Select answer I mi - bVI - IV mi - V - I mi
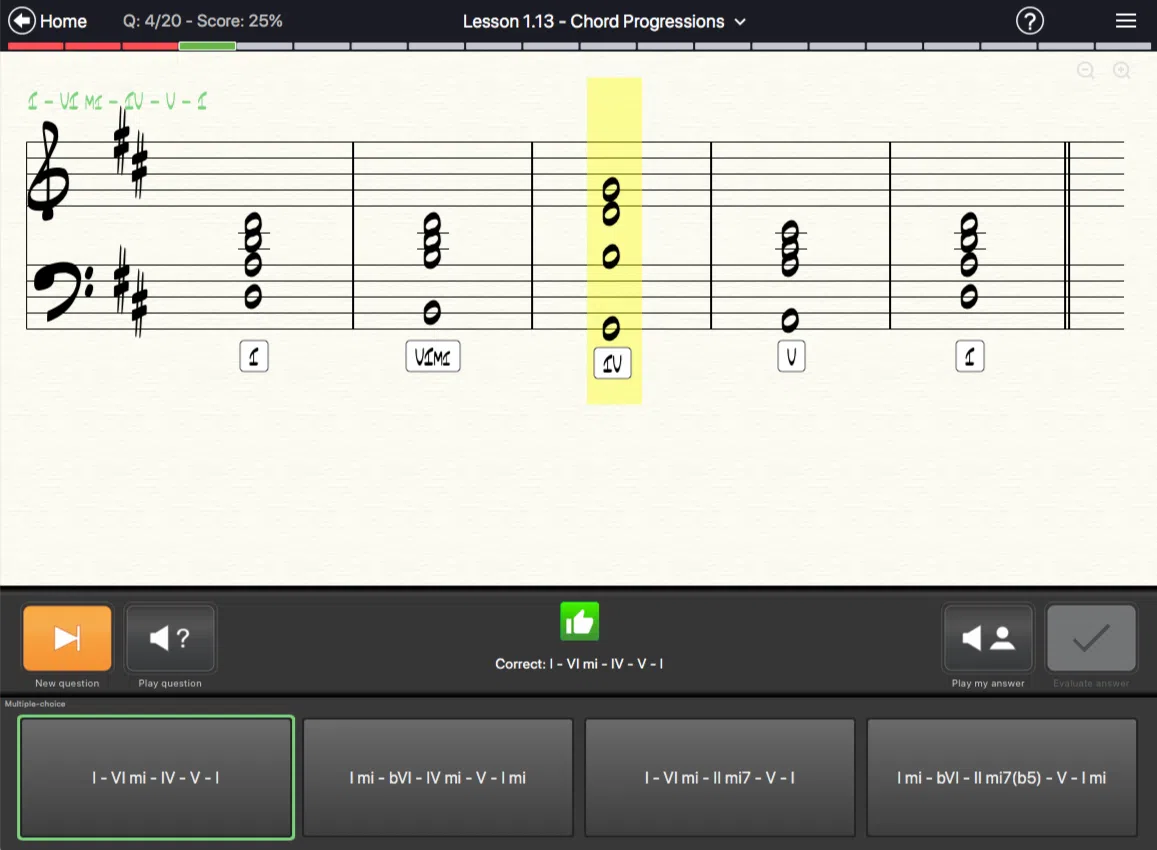The width and height of the screenshot is (1157, 850). coord(438,777)
